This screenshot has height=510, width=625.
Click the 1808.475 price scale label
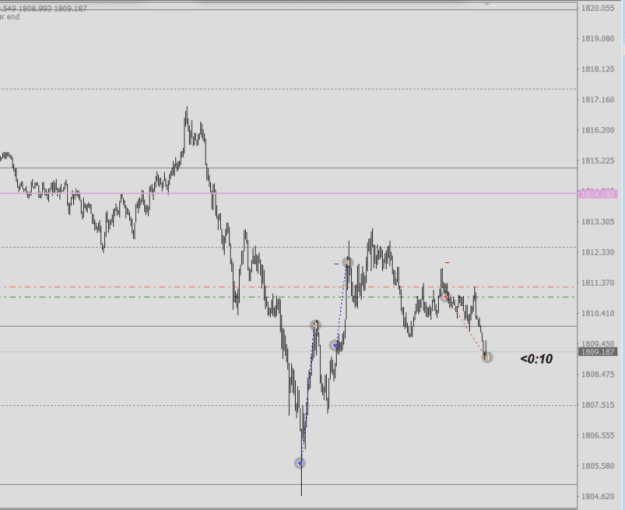(x=597, y=374)
